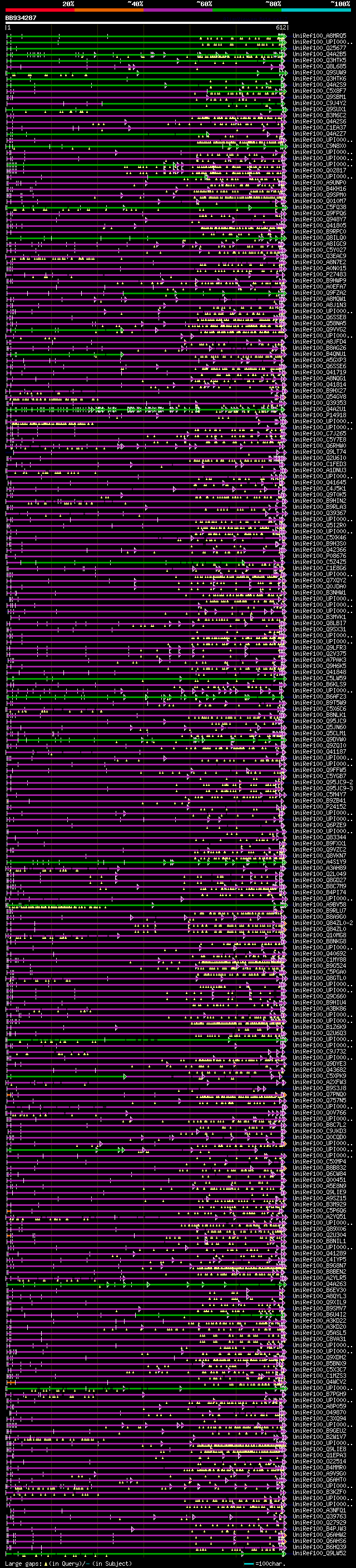Open hit UniRef100_Q4A2B5
Viewport: 356px width, 1568px height.
pos(319,54)
